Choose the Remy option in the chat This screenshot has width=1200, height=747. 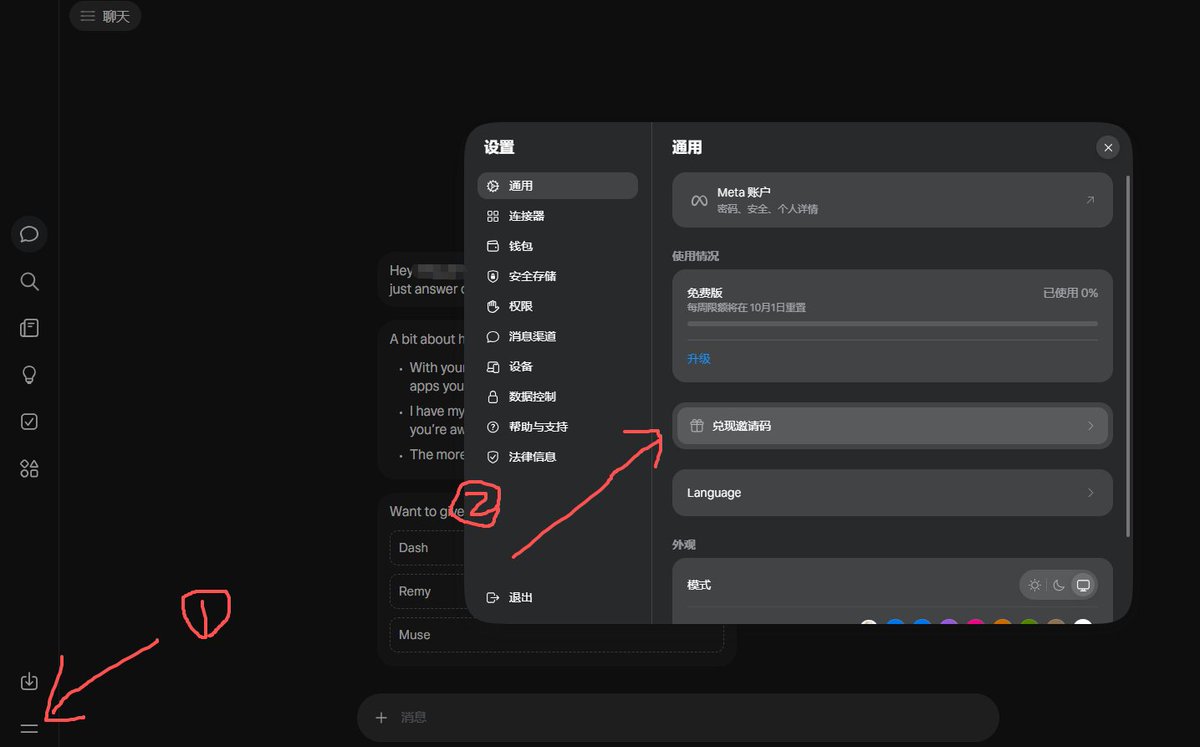coord(555,591)
